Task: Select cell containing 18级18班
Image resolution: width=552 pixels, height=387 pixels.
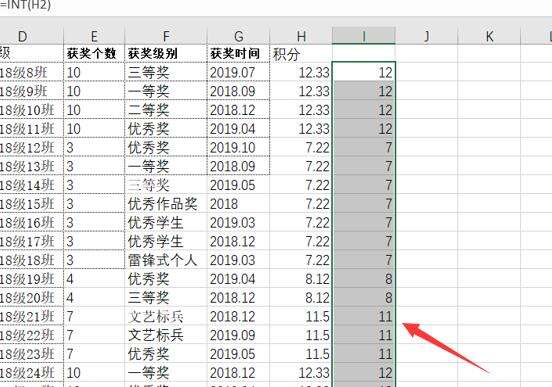Action: tap(31, 260)
